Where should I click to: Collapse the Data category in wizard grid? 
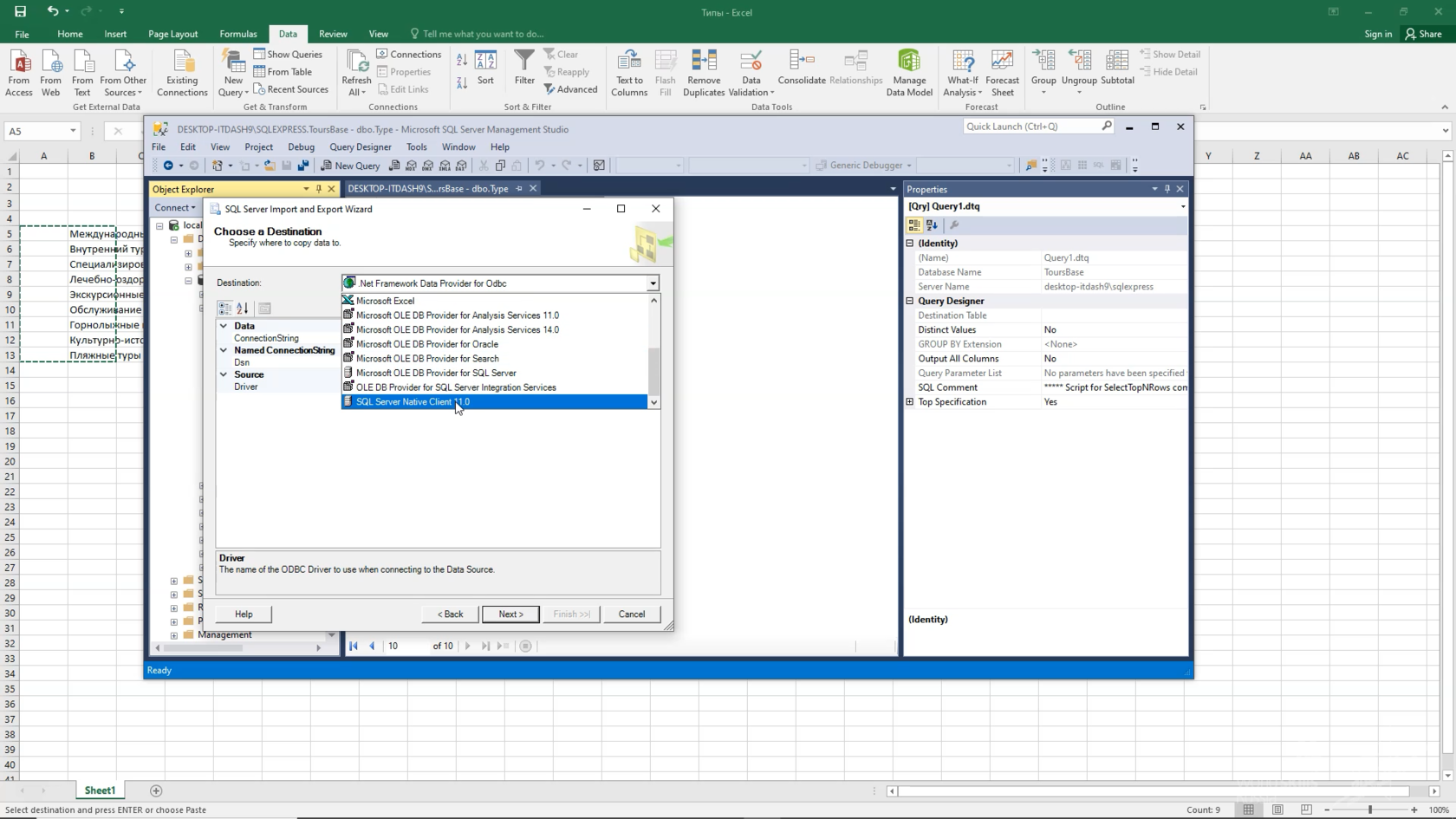[x=224, y=326]
